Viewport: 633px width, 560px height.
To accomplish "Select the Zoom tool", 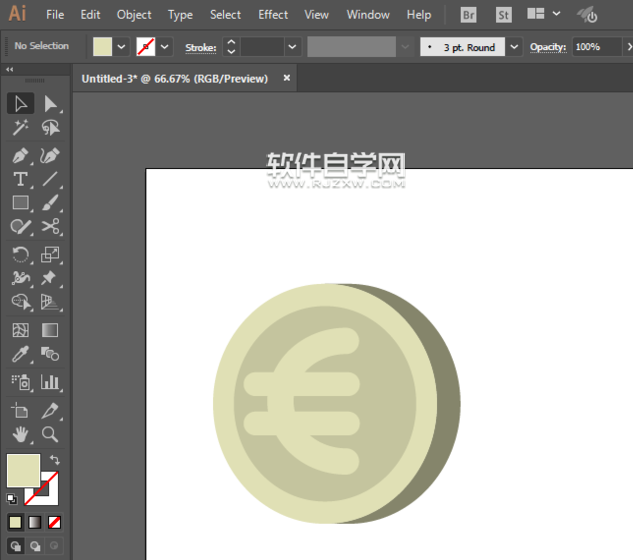I will tap(50, 434).
